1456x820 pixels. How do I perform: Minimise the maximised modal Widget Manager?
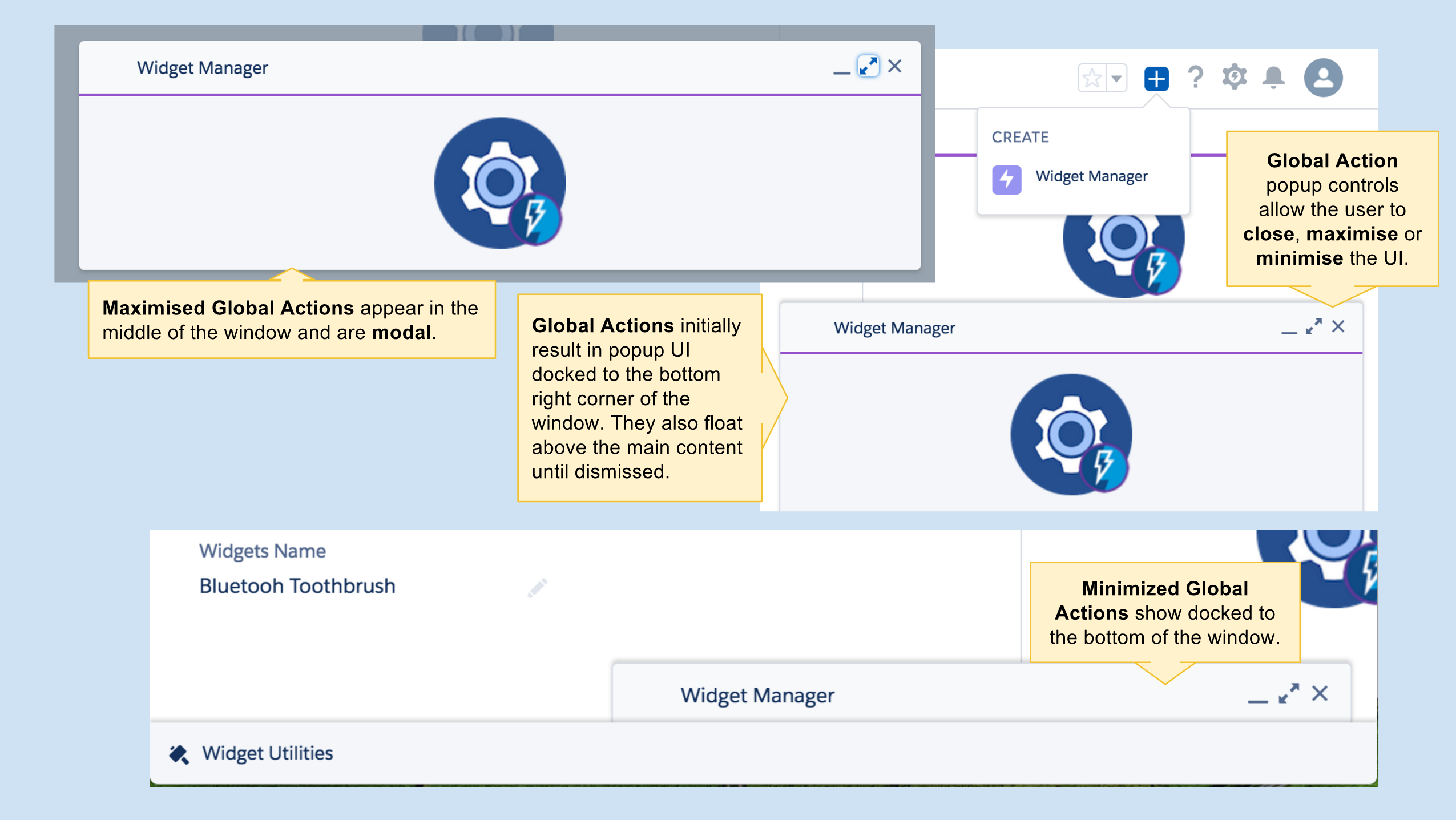(841, 71)
